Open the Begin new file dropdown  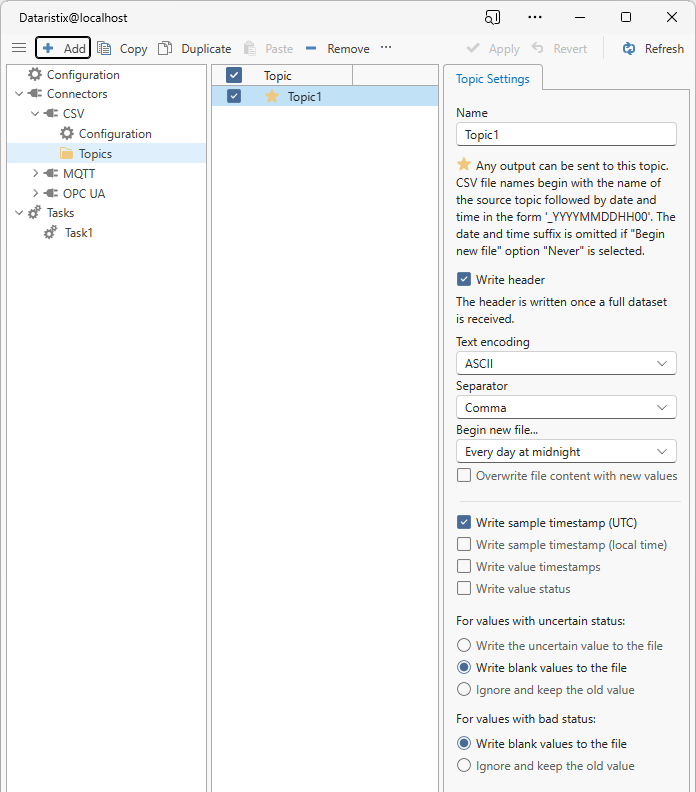566,452
